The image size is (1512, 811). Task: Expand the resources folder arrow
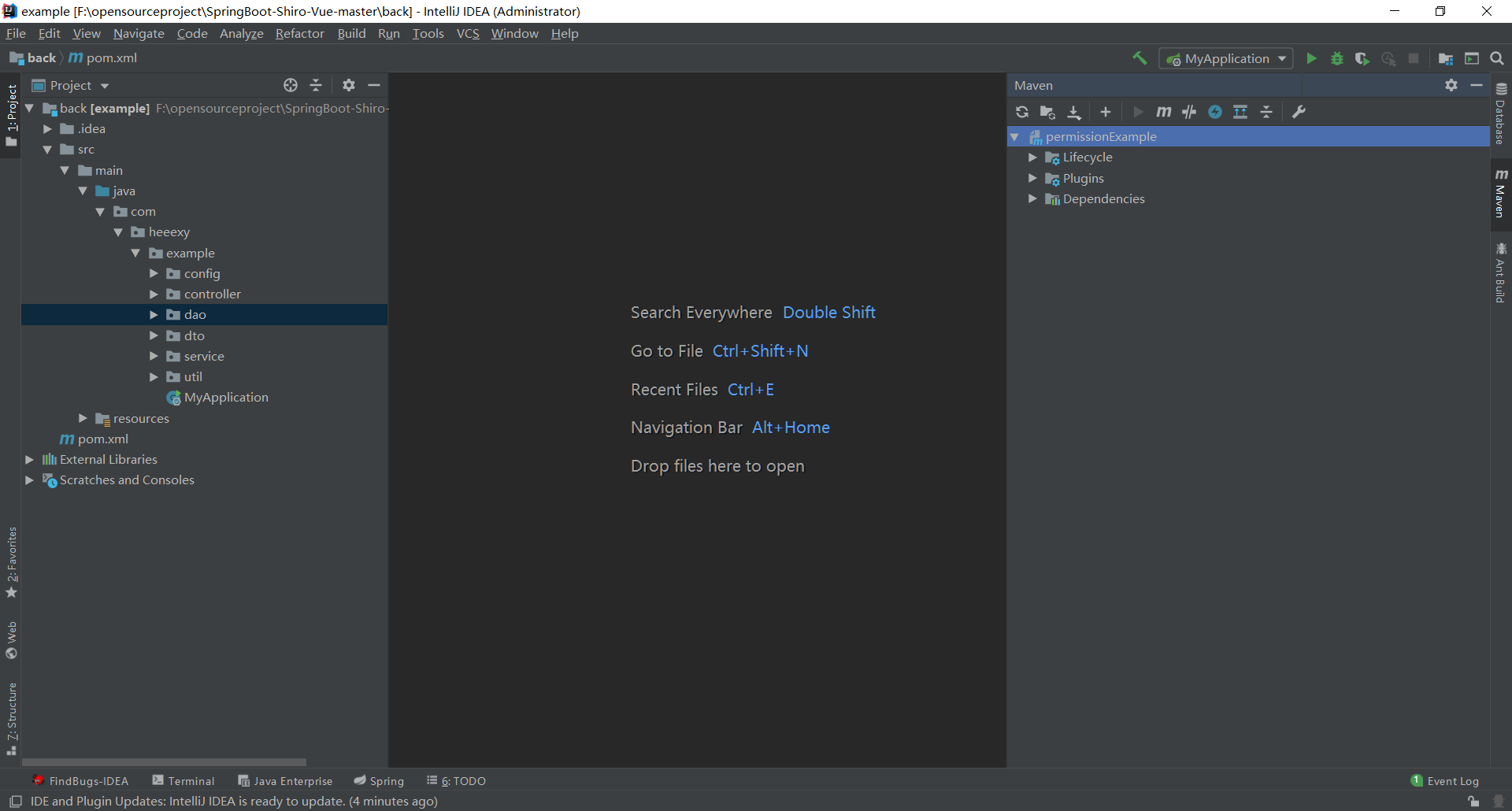coord(83,418)
